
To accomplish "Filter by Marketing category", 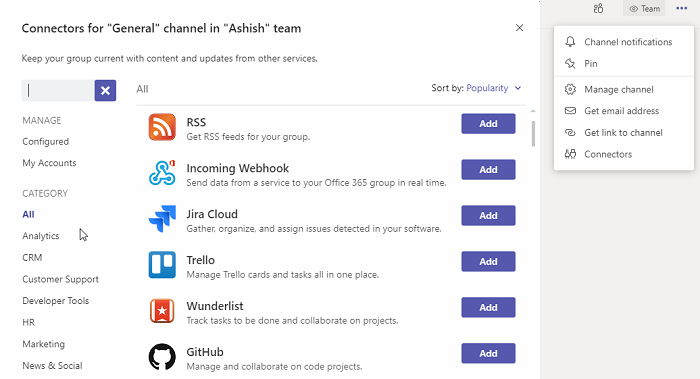I will (43, 344).
